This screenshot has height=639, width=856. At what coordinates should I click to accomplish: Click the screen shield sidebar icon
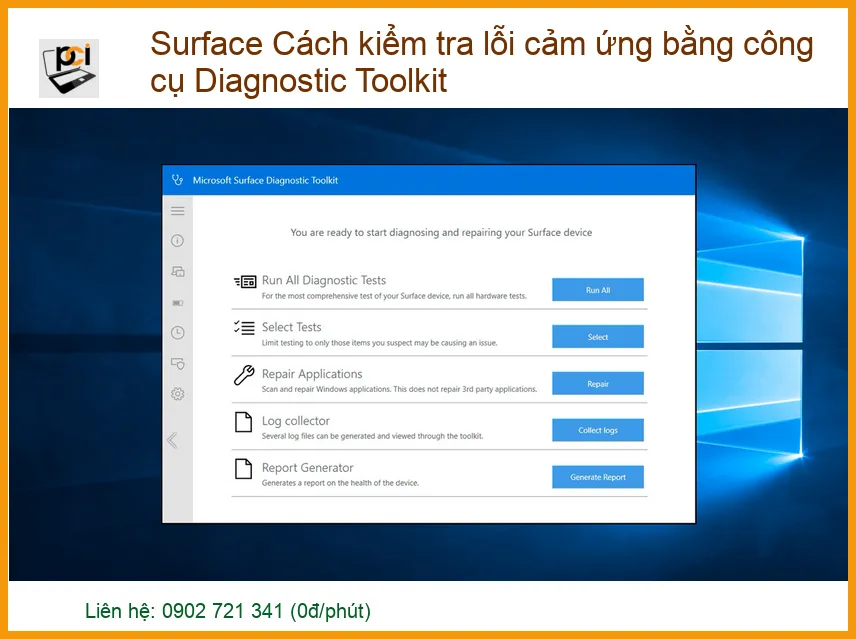[178, 363]
